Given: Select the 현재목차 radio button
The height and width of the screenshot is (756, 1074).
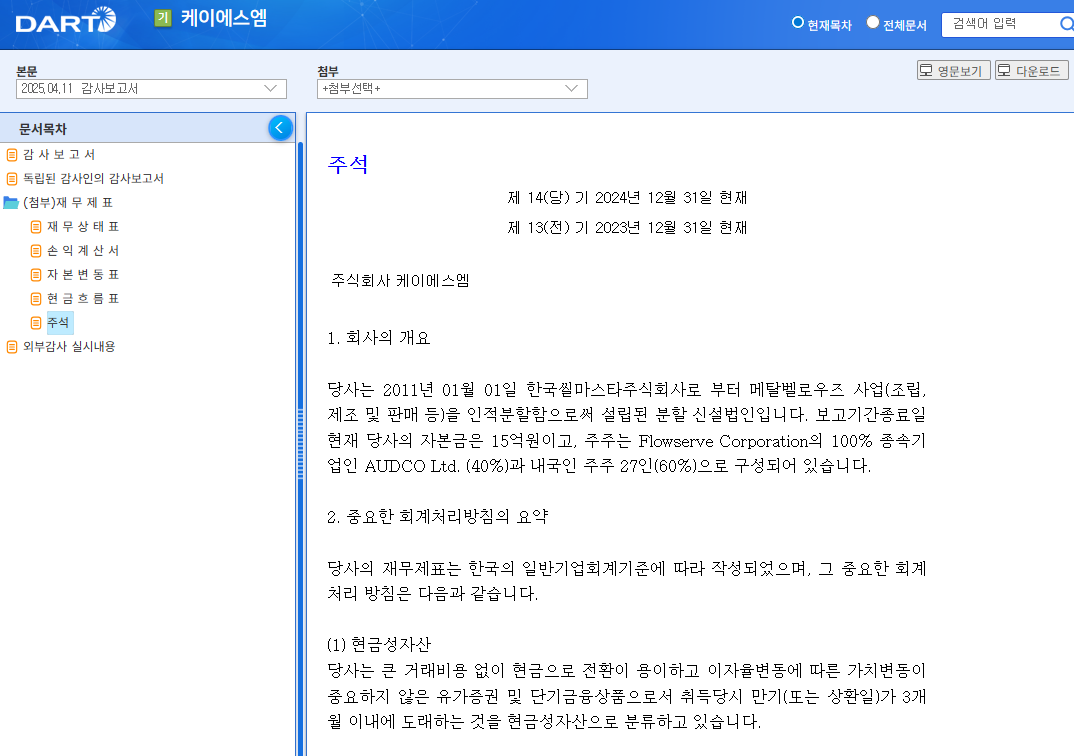Looking at the screenshot, I should pos(799,24).
